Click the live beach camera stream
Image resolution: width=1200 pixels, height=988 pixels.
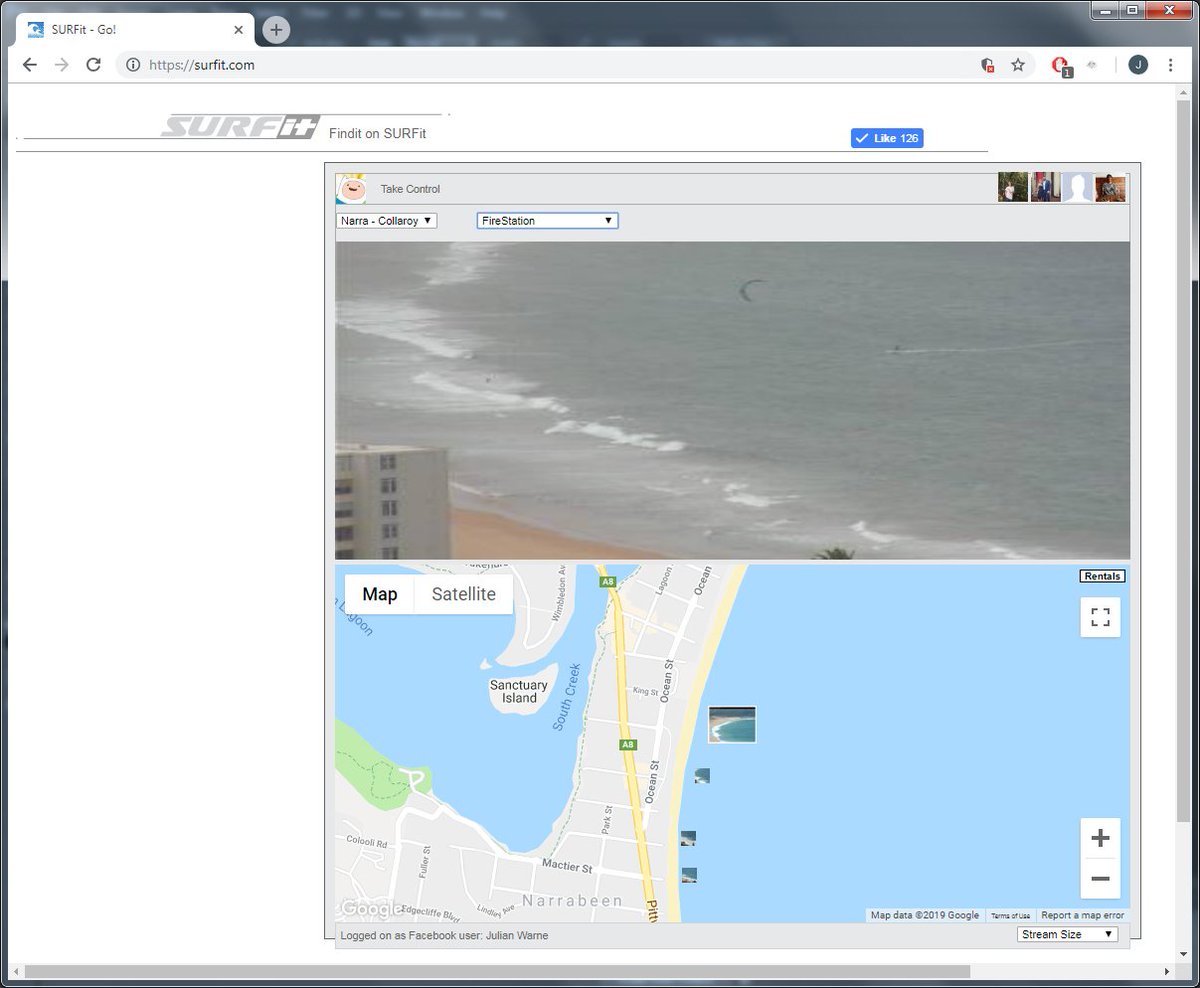[733, 400]
